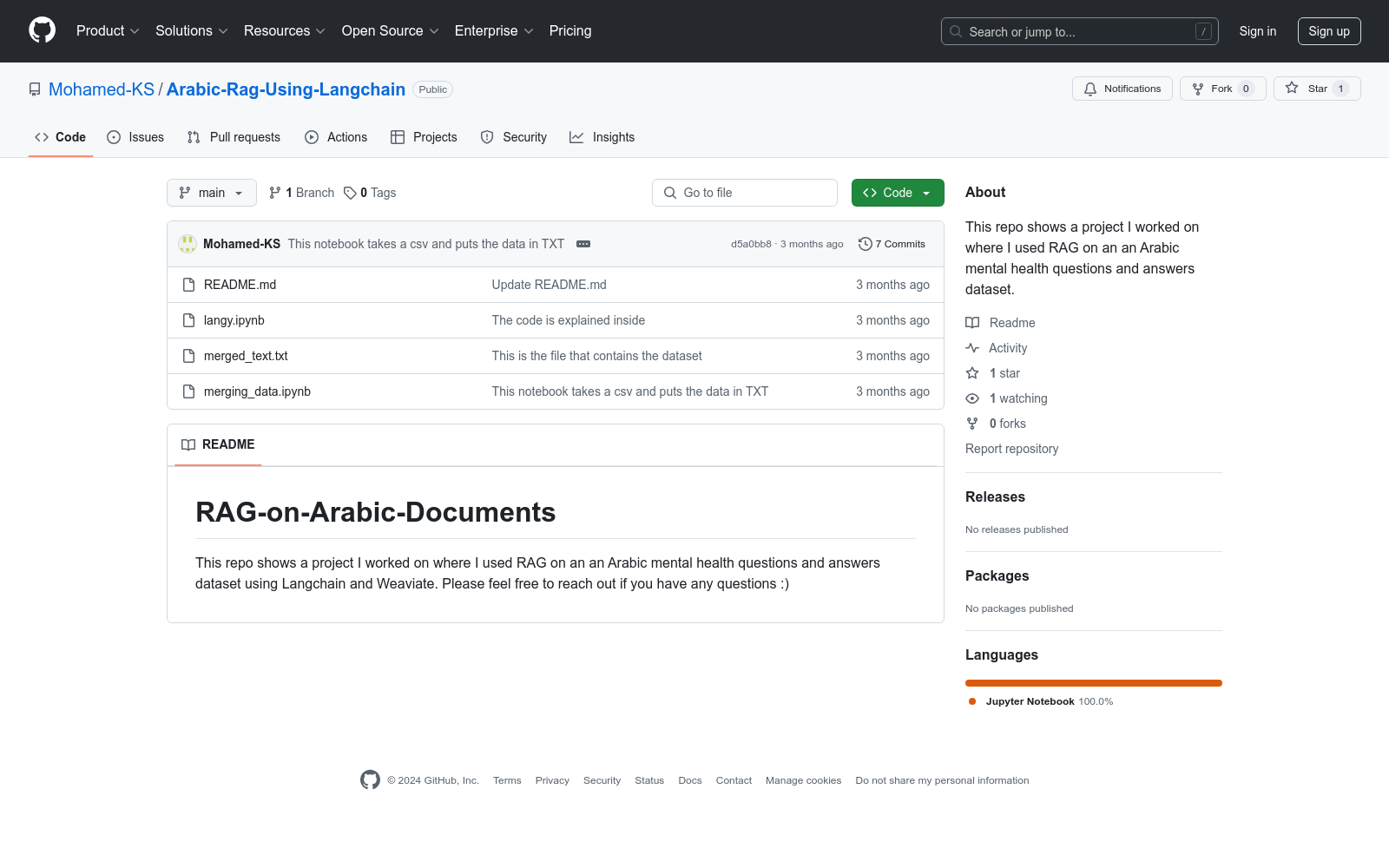Image resolution: width=1389 pixels, height=868 pixels.
Task: Click the orange languages progress bar
Action: click(1094, 683)
